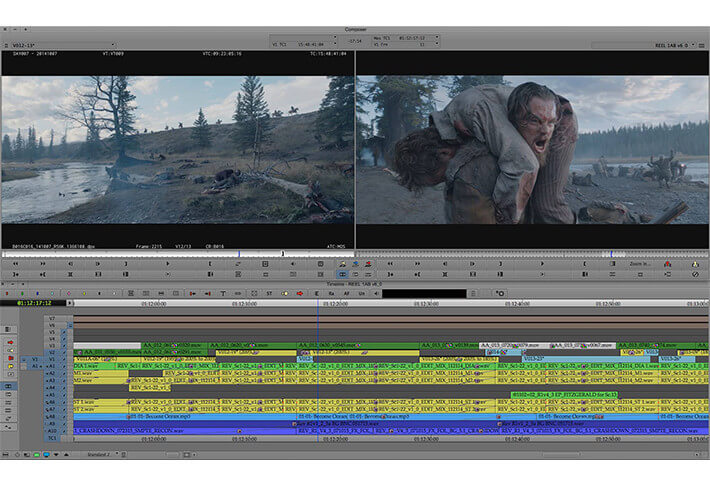Enable yellow Extract/Splice-In segment tool
This screenshot has height=486, width=710.
click(10, 350)
